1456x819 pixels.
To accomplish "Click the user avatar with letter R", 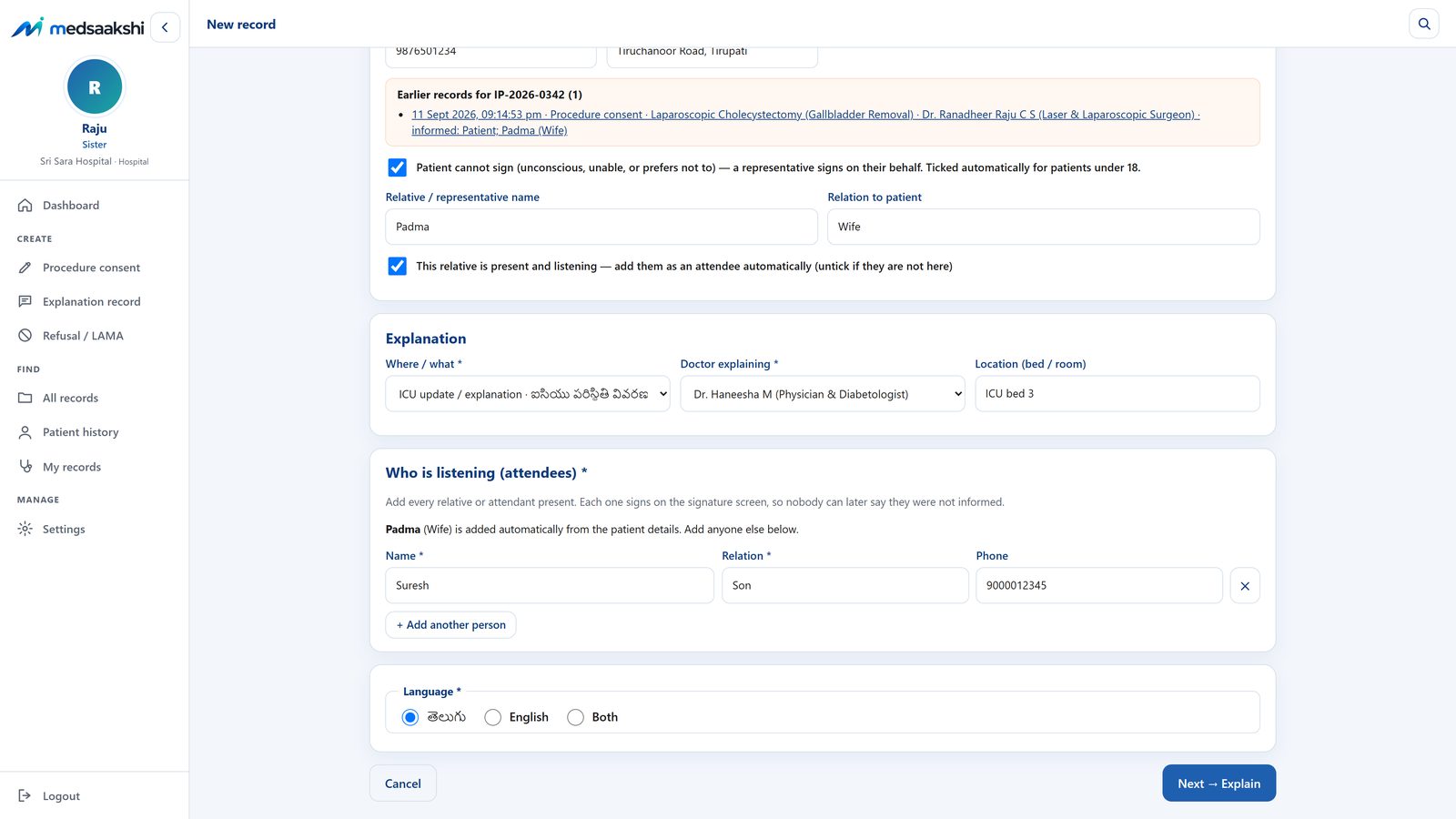I will (x=95, y=87).
